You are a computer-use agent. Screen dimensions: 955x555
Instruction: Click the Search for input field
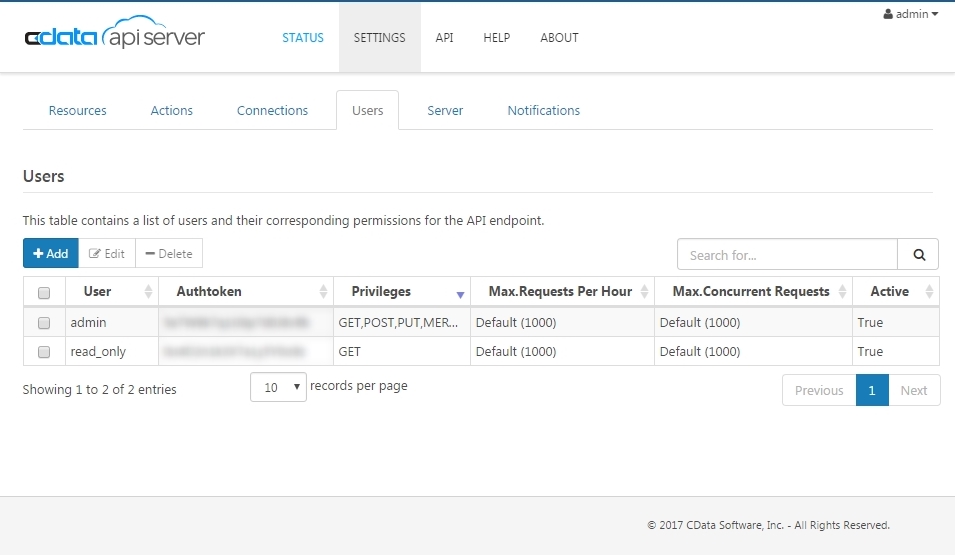(787, 255)
